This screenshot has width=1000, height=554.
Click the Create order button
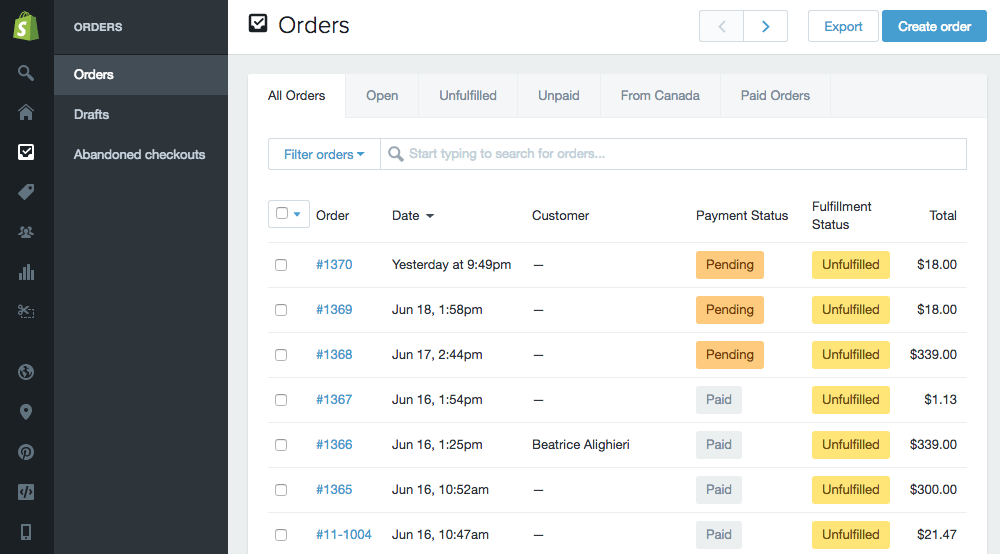pyautogui.click(x=934, y=26)
